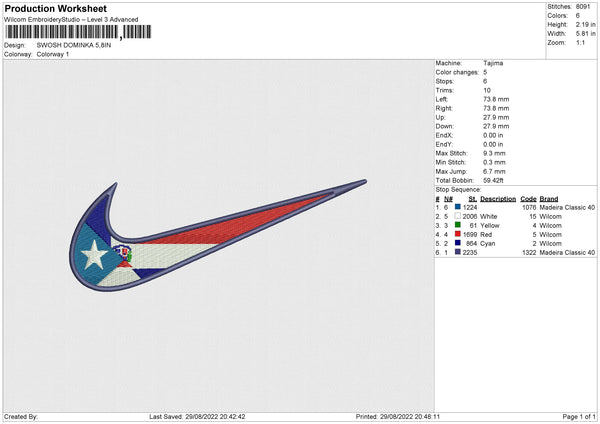This screenshot has height=424, width=600.
Task: Click the Min Stitch value '0.3 mm'
Action: pos(494,162)
